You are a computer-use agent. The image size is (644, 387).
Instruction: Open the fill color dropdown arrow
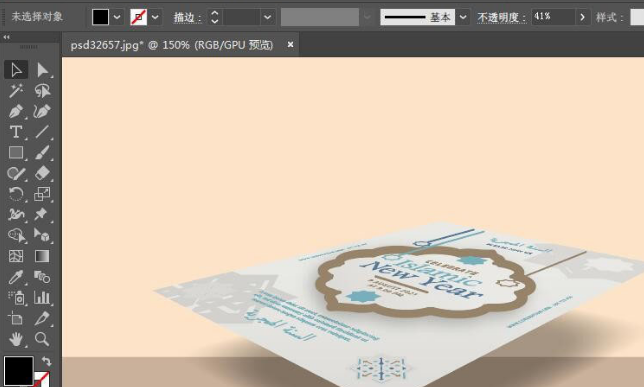pyautogui.click(x=117, y=17)
